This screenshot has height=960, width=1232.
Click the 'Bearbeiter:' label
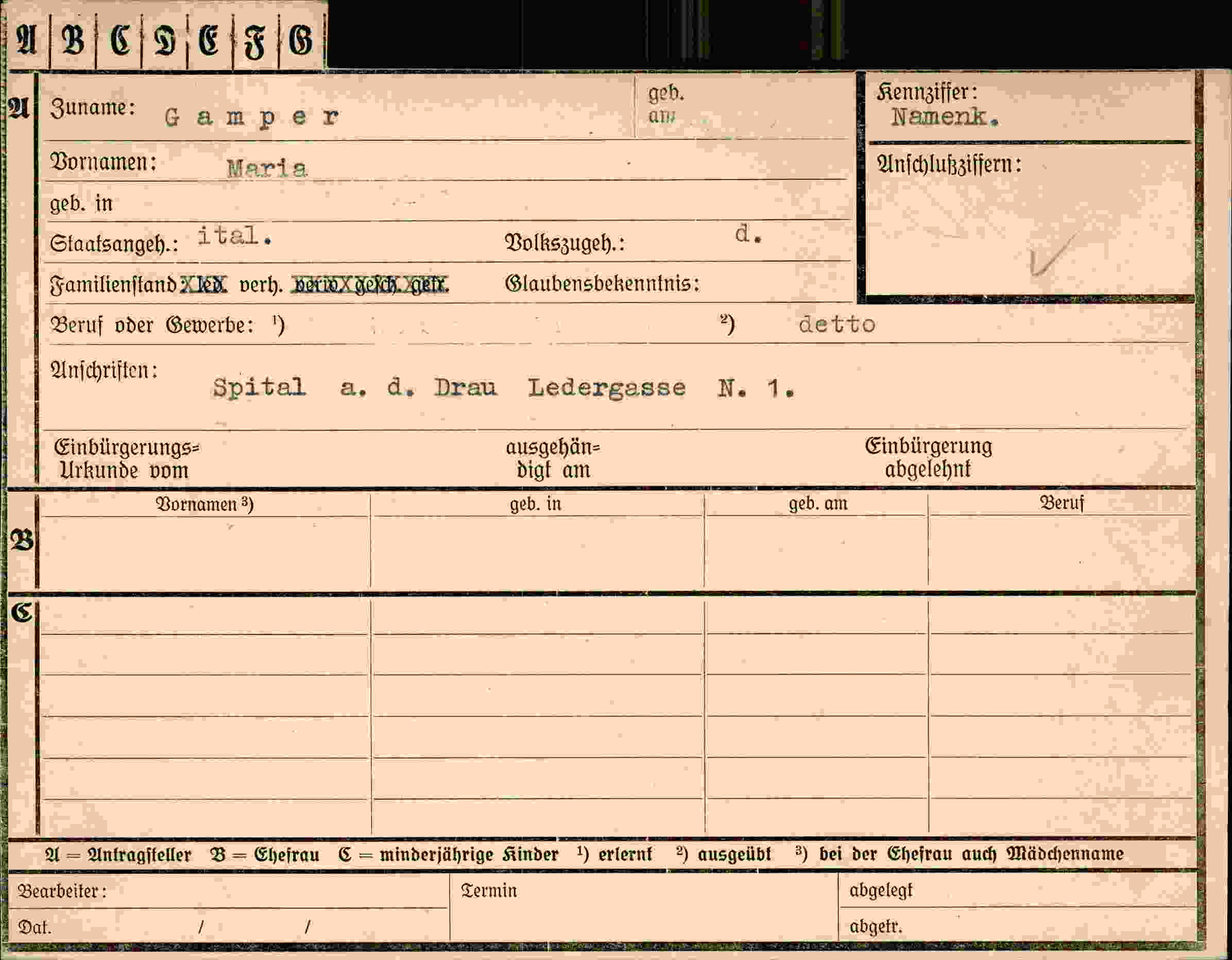(62, 891)
